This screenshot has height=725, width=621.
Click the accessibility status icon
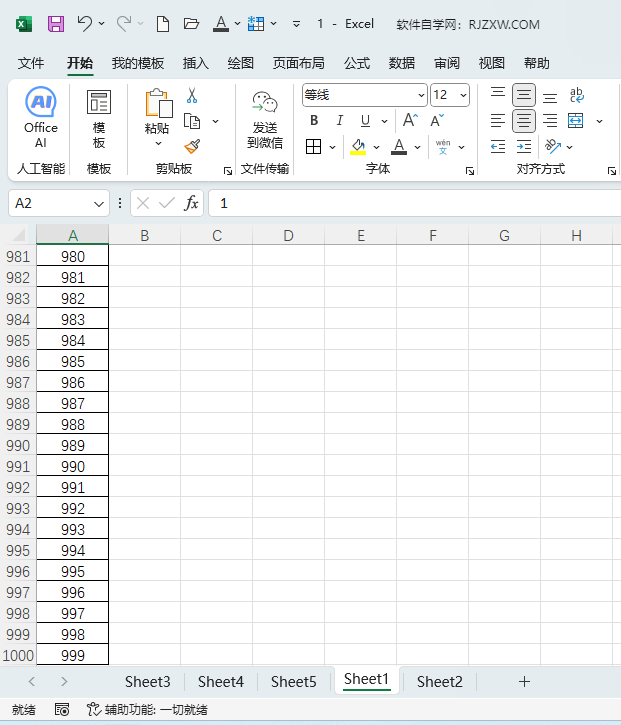[x=94, y=709]
